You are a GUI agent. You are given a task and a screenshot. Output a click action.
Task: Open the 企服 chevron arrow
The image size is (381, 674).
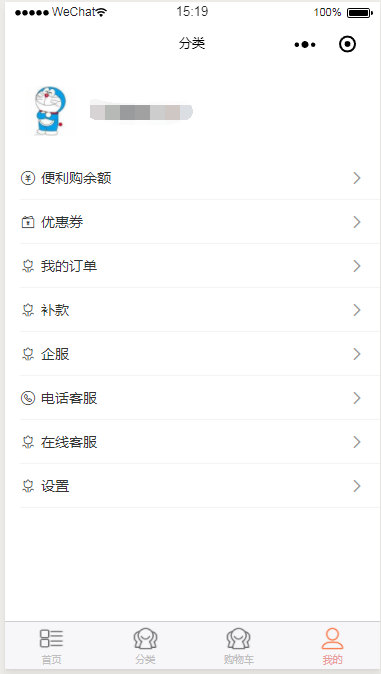[x=356, y=354]
